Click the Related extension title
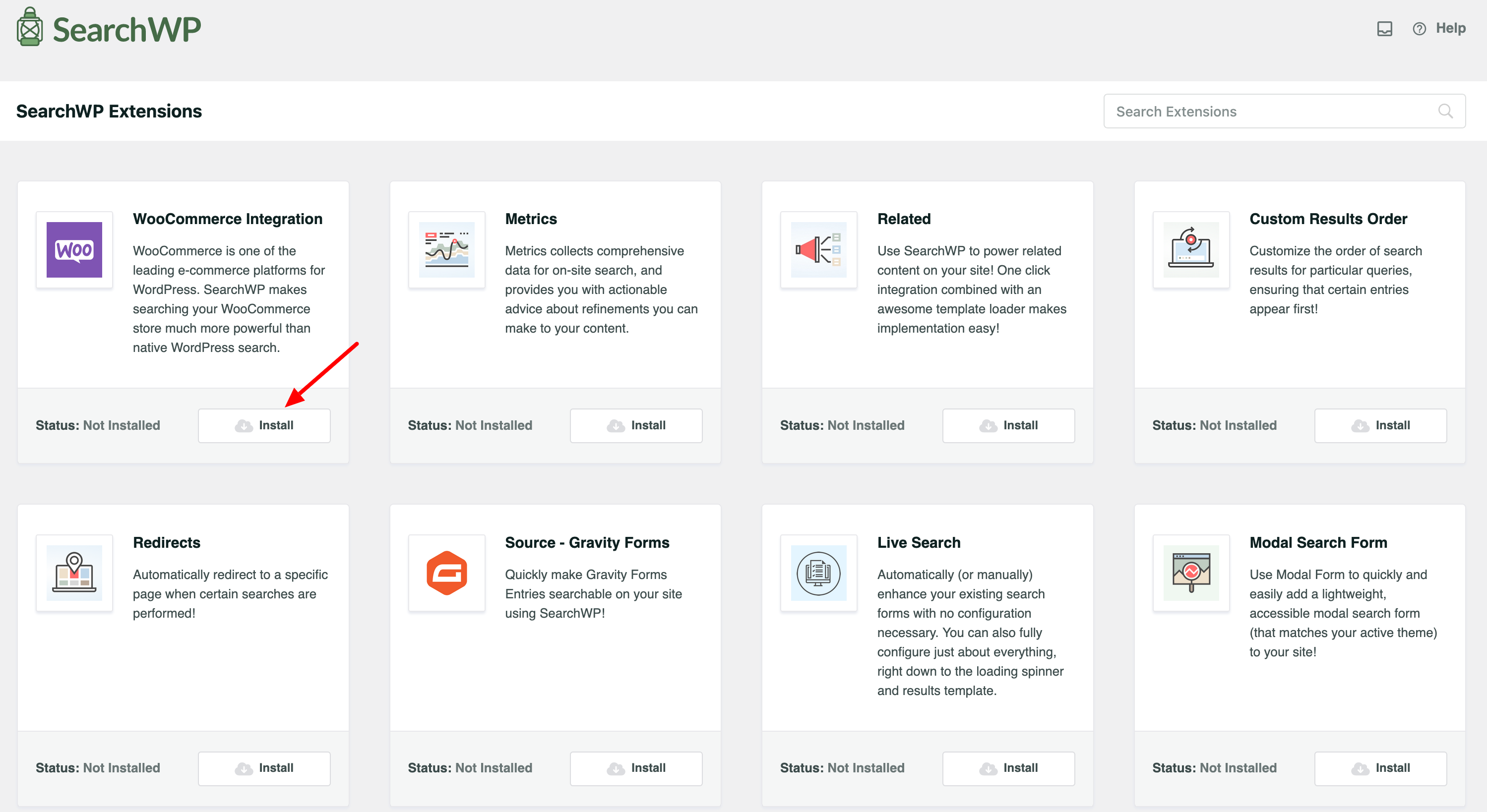Viewport: 1487px width, 812px height. pyautogui.click(x=903, y=219)
